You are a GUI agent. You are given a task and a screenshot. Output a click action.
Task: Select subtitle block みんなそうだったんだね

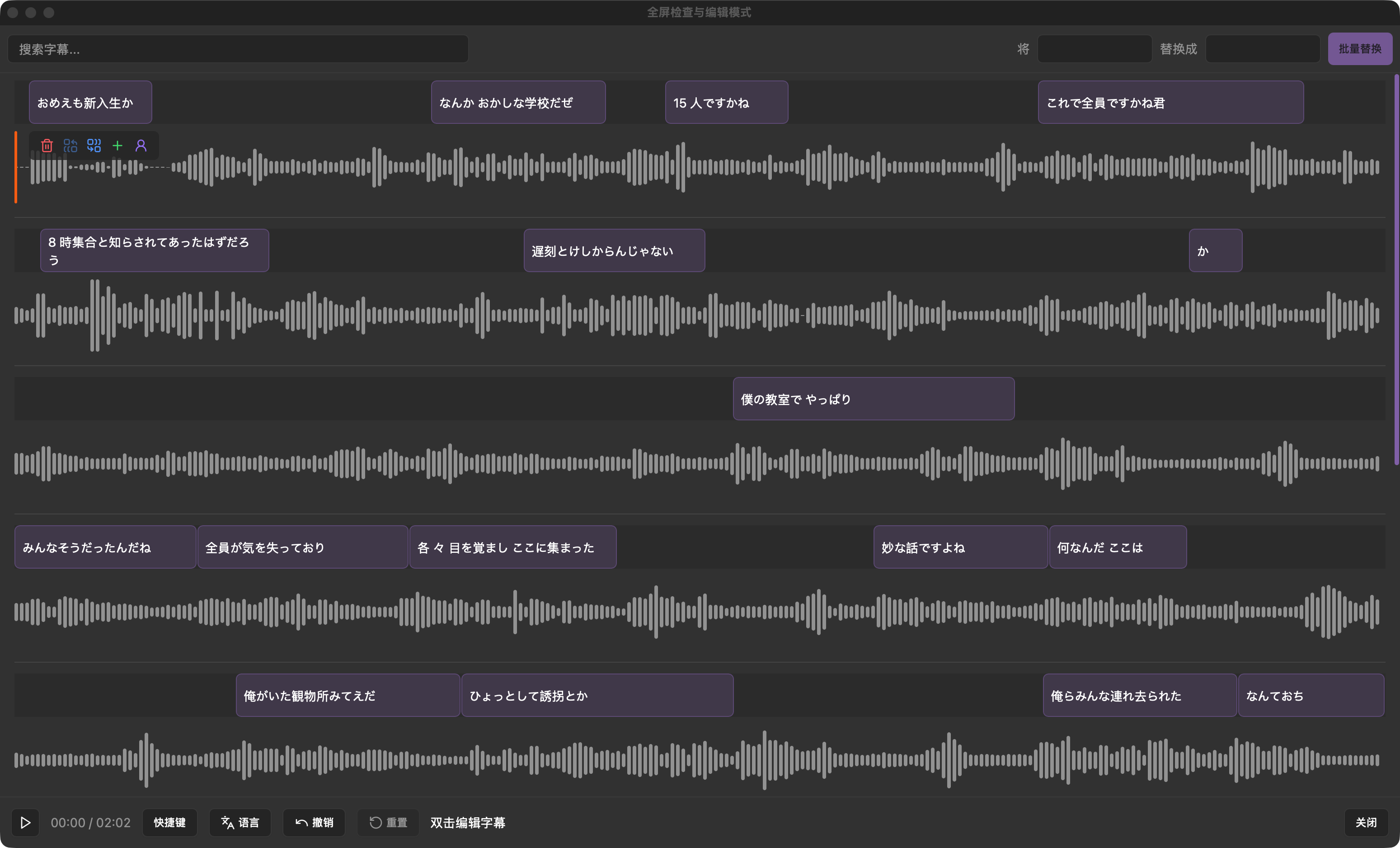[x=105, y=547]
